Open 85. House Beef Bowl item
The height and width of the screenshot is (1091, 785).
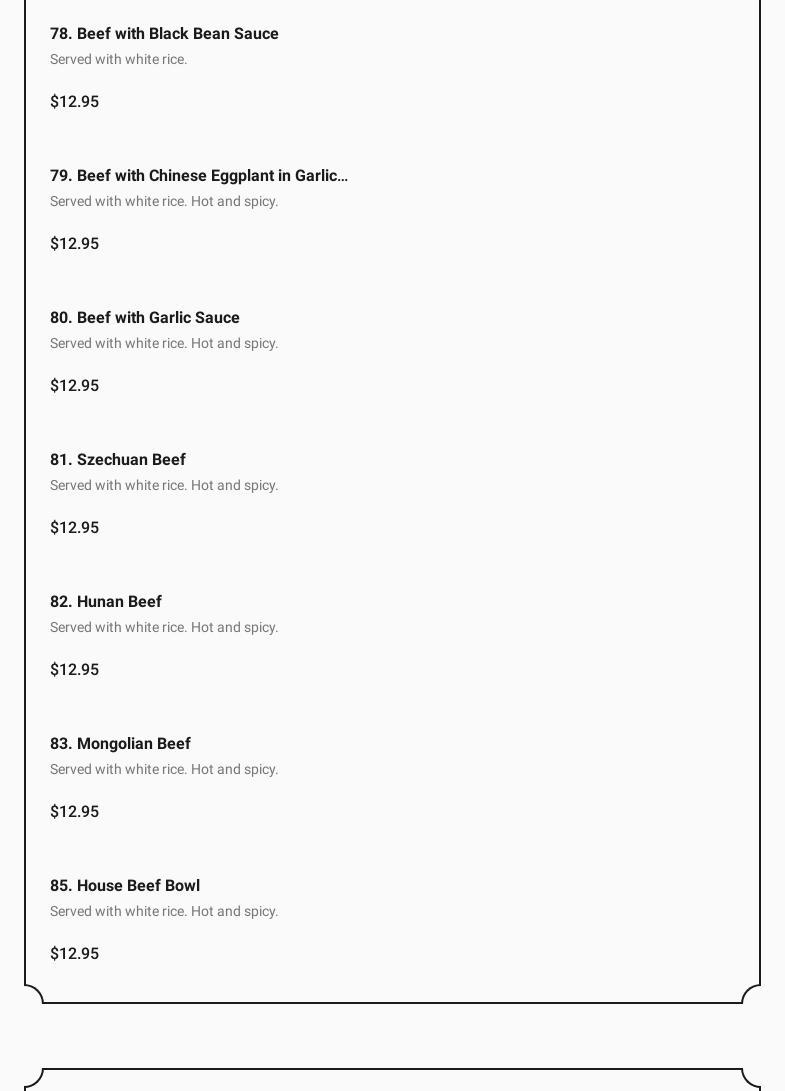click(125, 886)
